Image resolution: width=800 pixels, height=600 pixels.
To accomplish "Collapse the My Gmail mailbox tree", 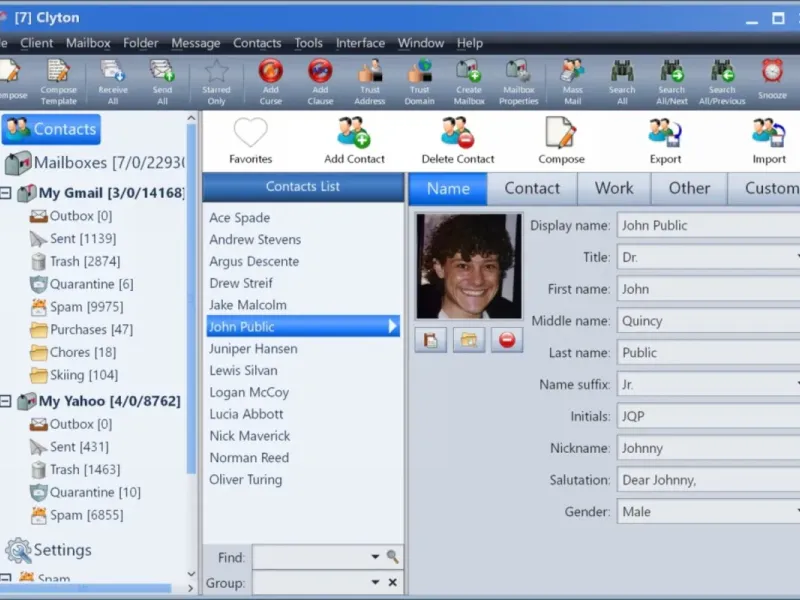I will tap(6, 194).
